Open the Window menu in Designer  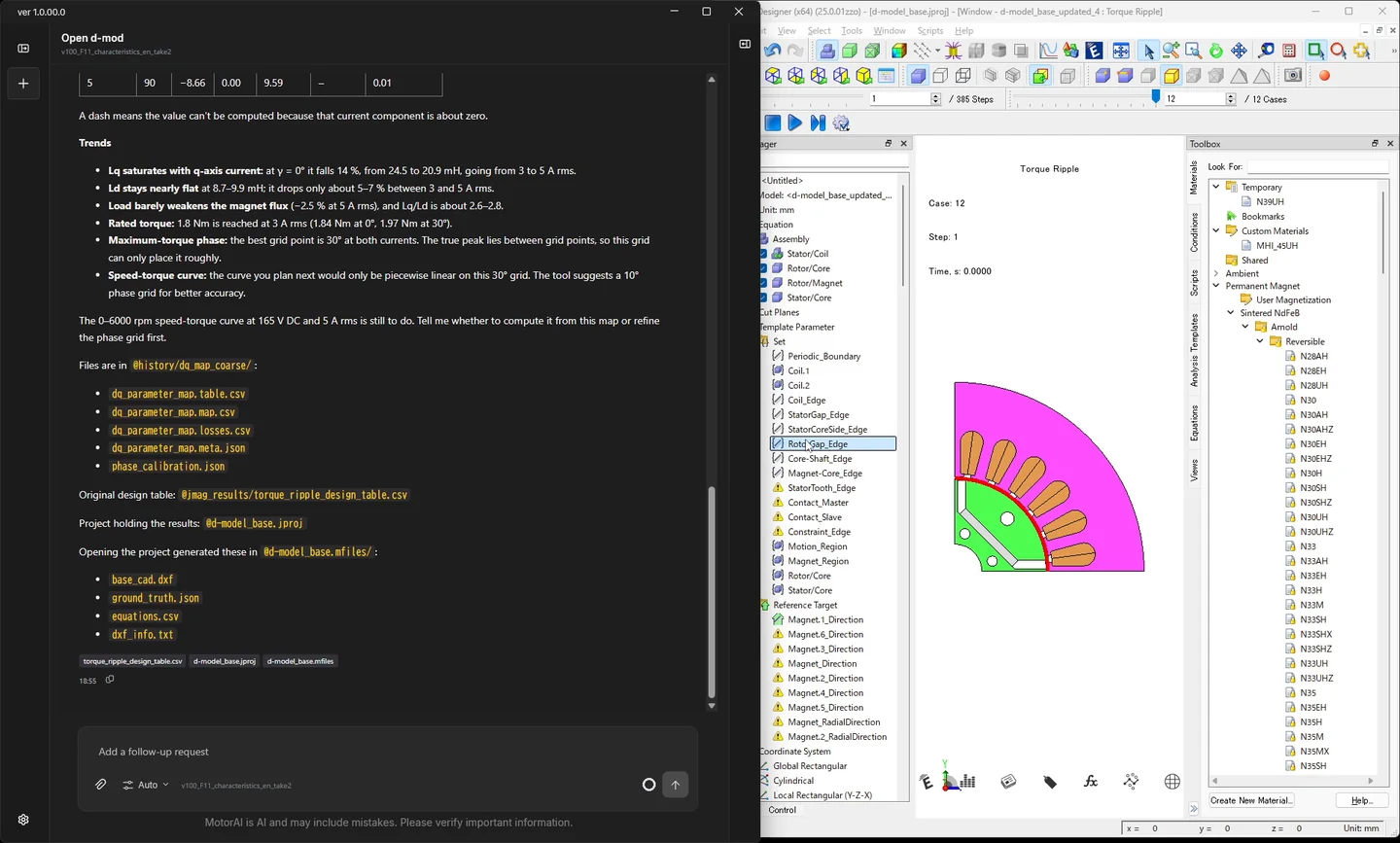[x=890, y=31]
